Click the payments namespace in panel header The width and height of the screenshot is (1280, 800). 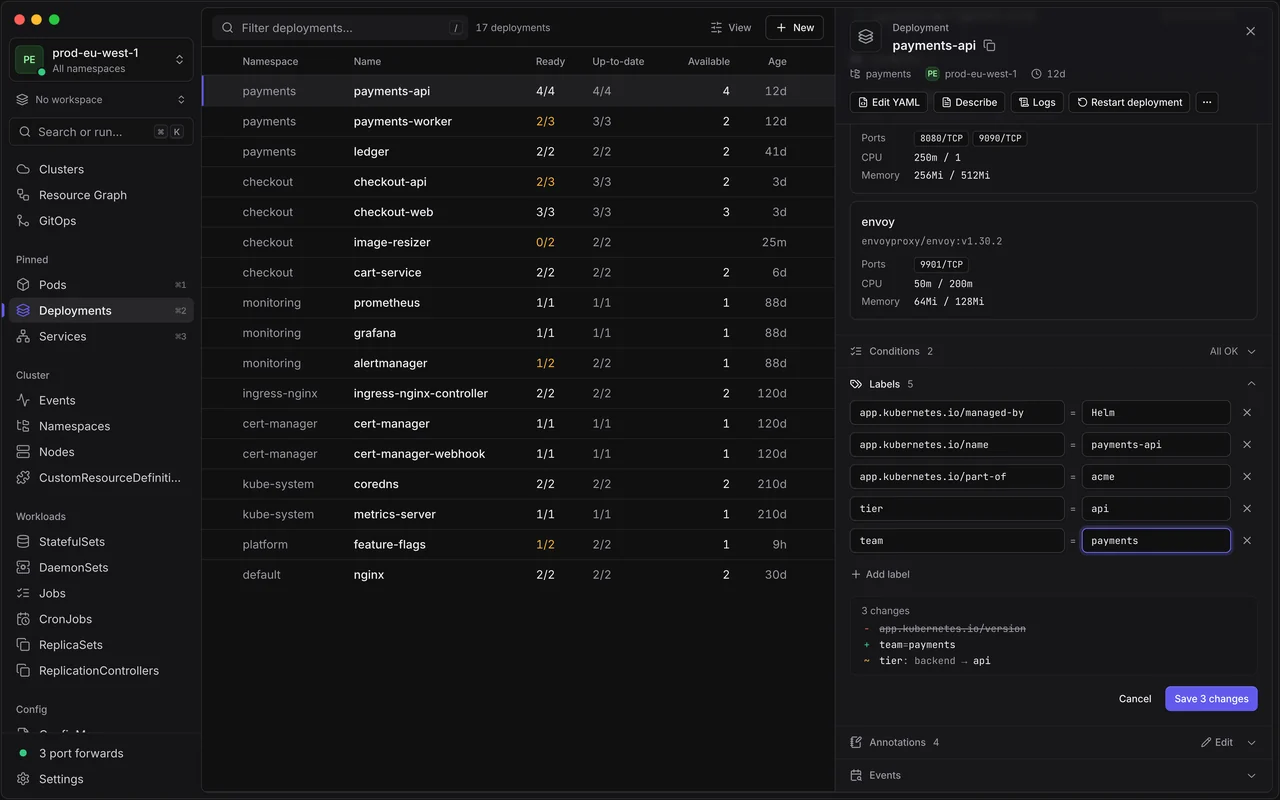pos(881,74)
